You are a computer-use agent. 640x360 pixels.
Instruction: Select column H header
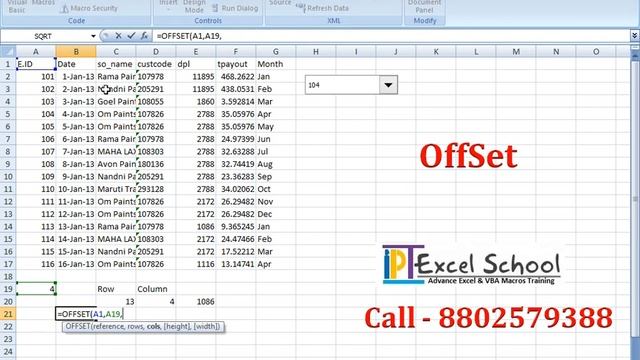tap(316, 51)
